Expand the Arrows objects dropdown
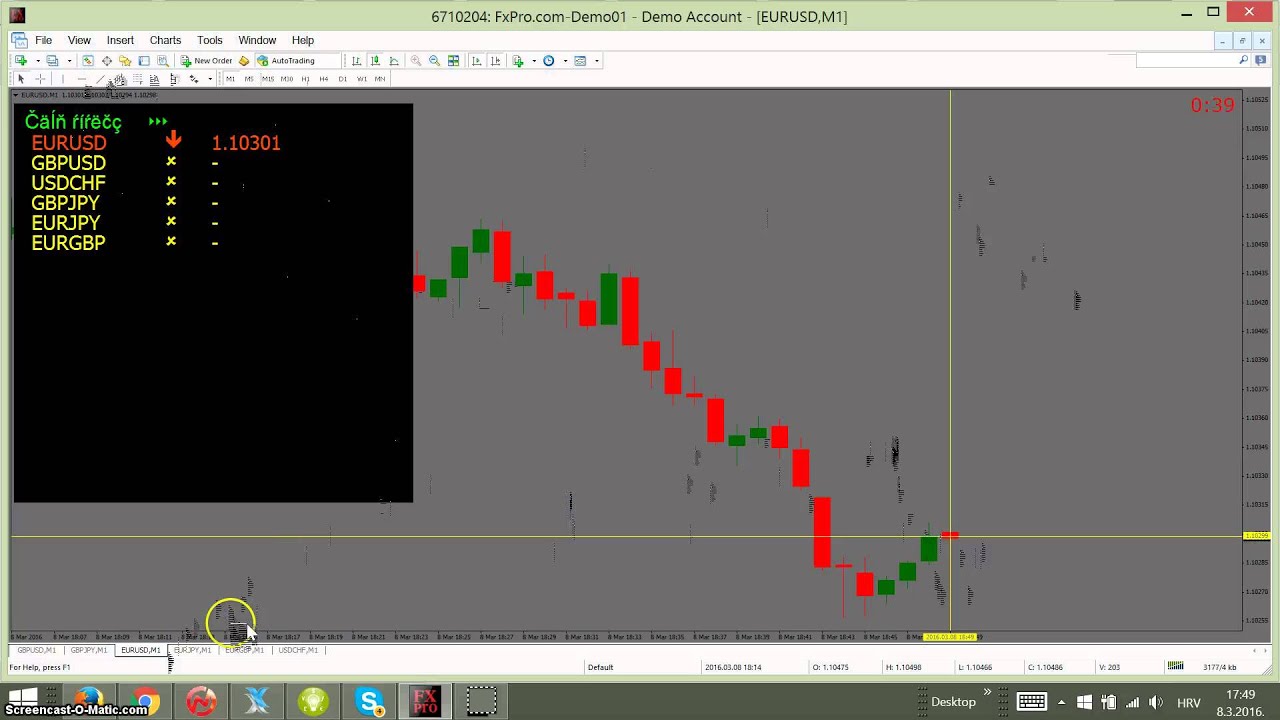 point(210,79)
